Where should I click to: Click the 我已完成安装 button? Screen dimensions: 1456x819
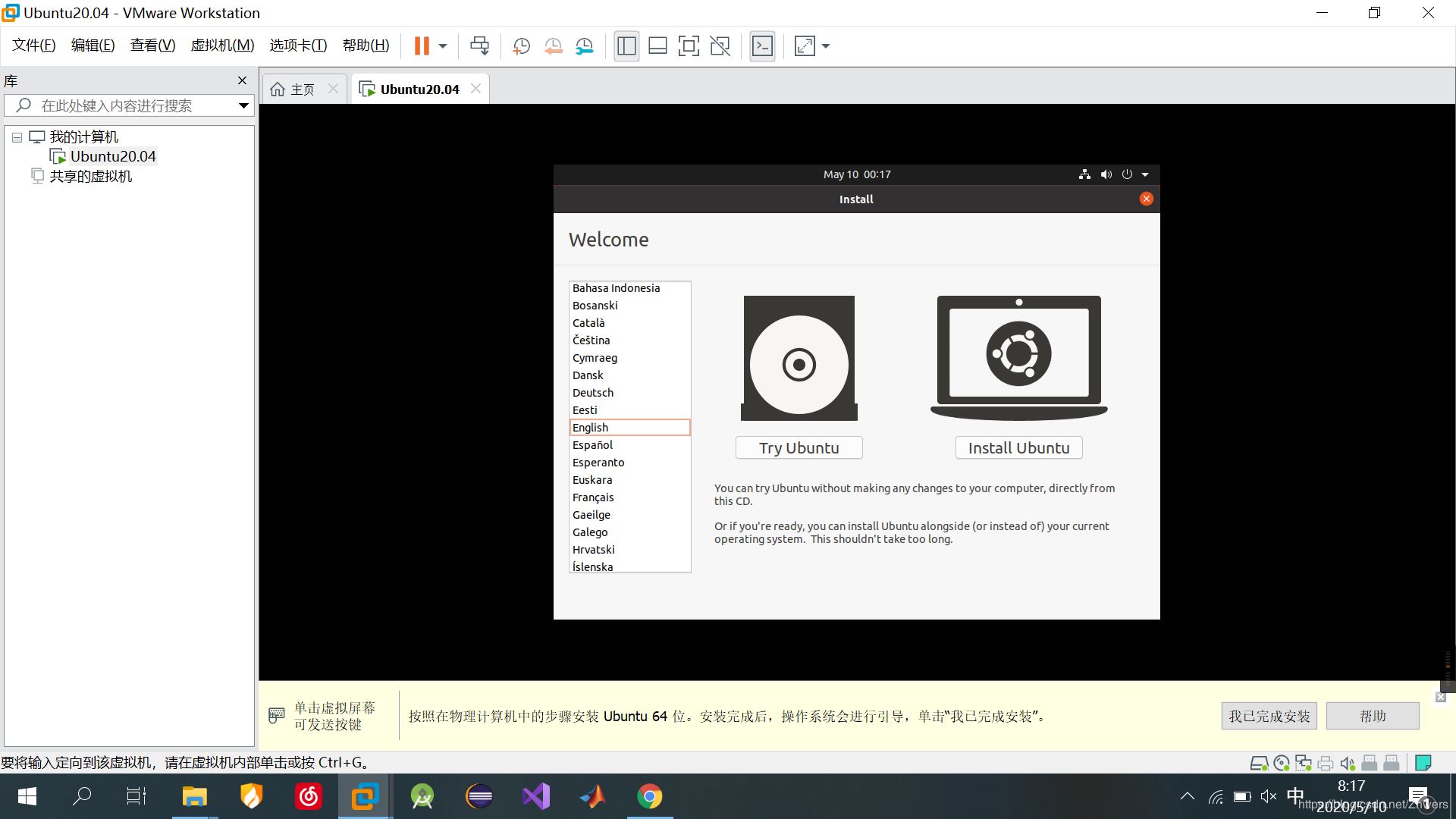pos(1269,716)
